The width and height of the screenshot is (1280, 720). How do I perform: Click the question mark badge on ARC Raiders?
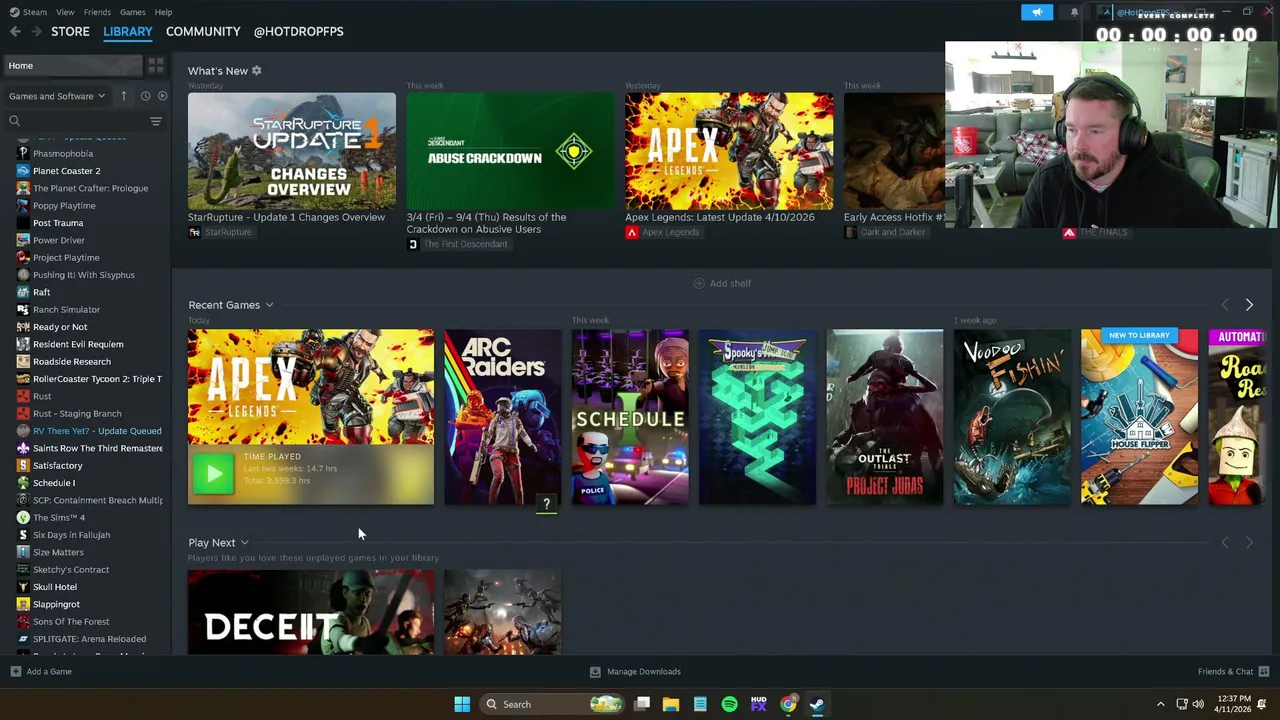546,503
